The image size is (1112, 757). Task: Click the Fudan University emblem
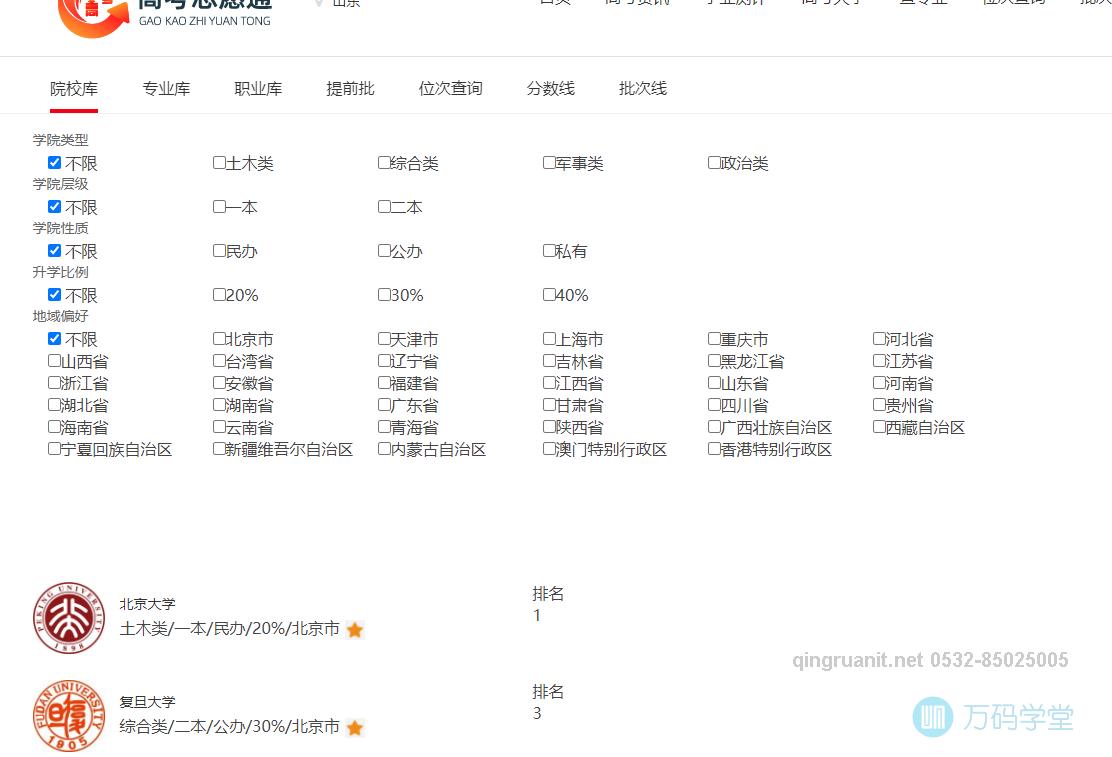pyautogui.click(x=67, y=715)
